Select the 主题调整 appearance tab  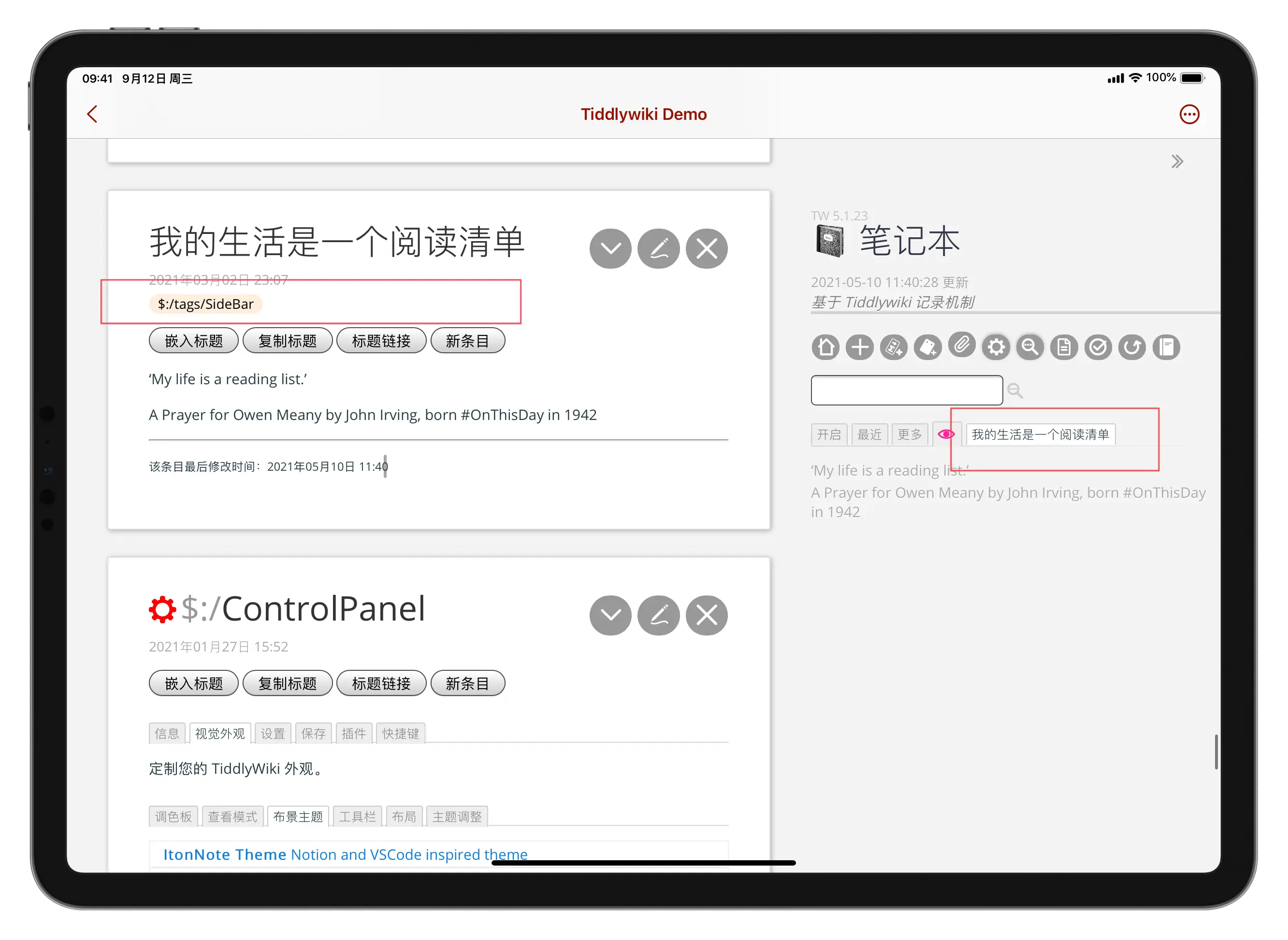point(457,817)
